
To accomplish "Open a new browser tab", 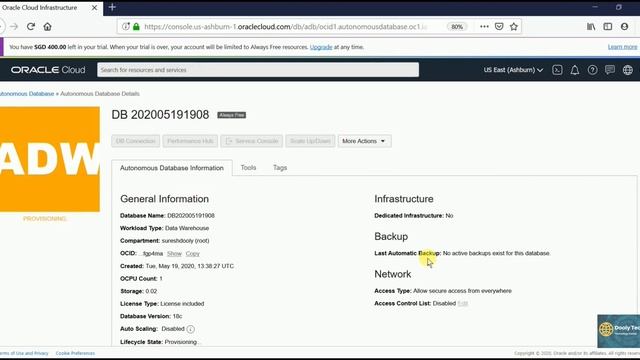I will pos(112,7).
